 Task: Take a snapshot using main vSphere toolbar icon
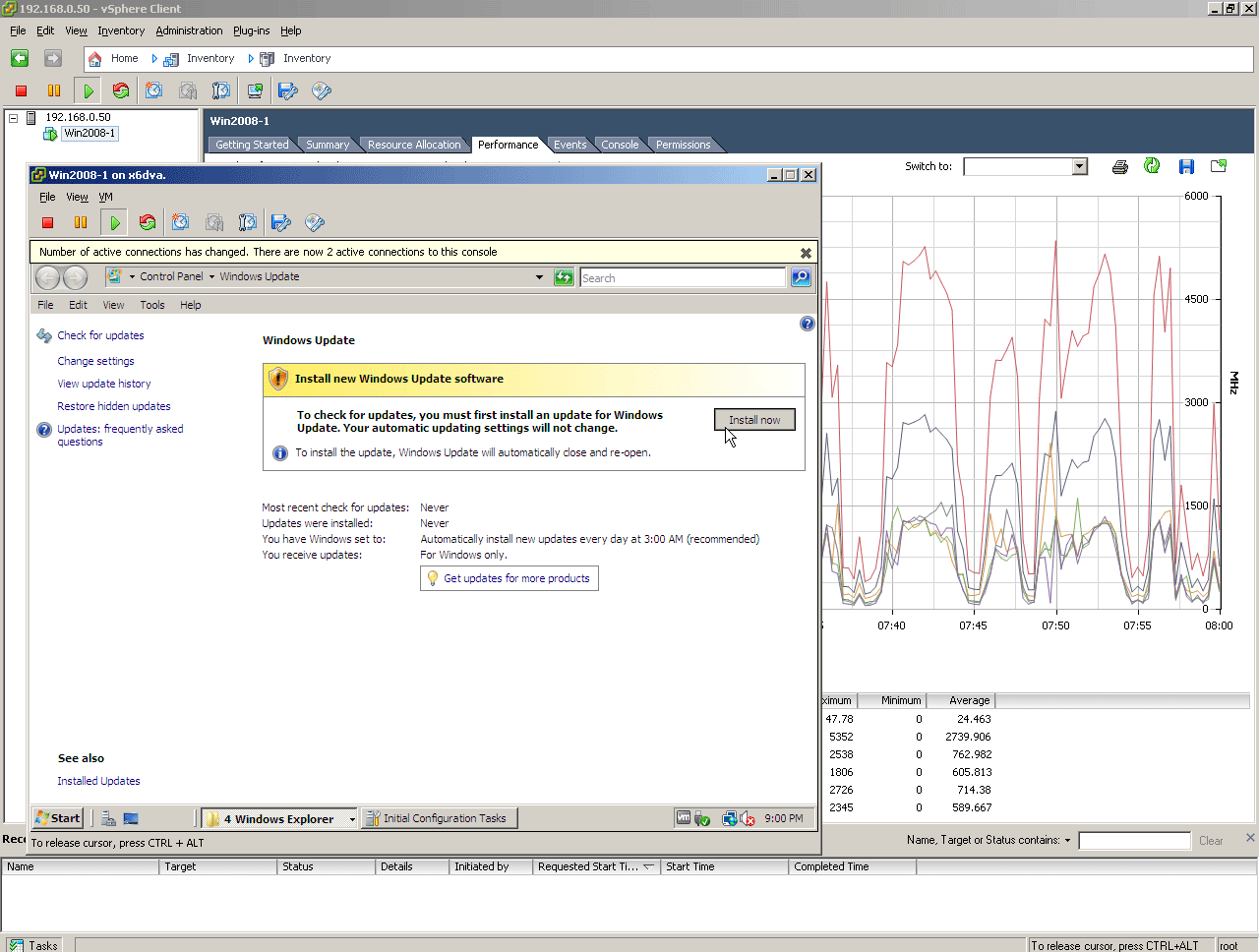pos(154,90)
